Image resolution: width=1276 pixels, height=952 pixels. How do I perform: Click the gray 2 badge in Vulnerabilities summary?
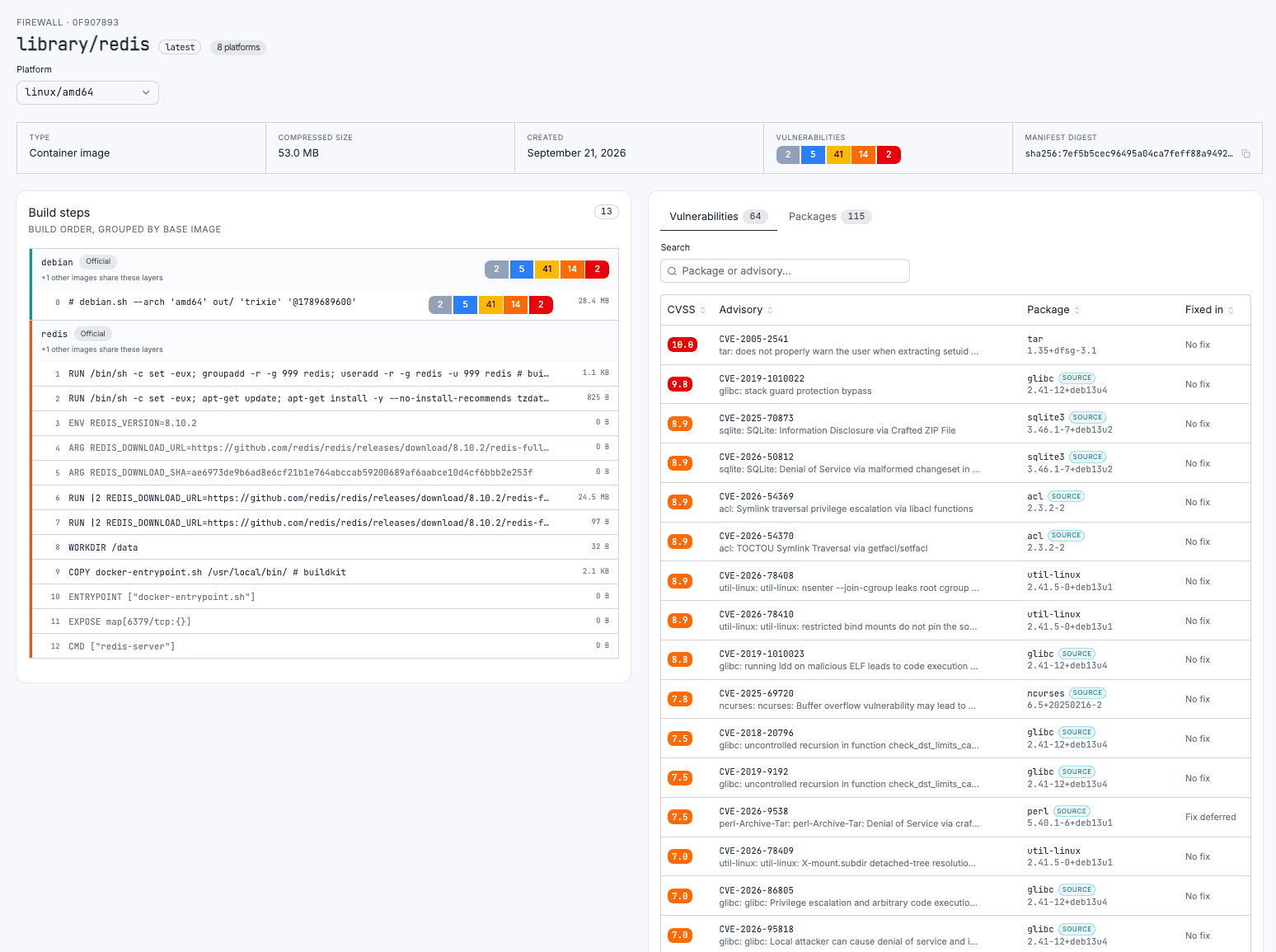click(788, 154)
